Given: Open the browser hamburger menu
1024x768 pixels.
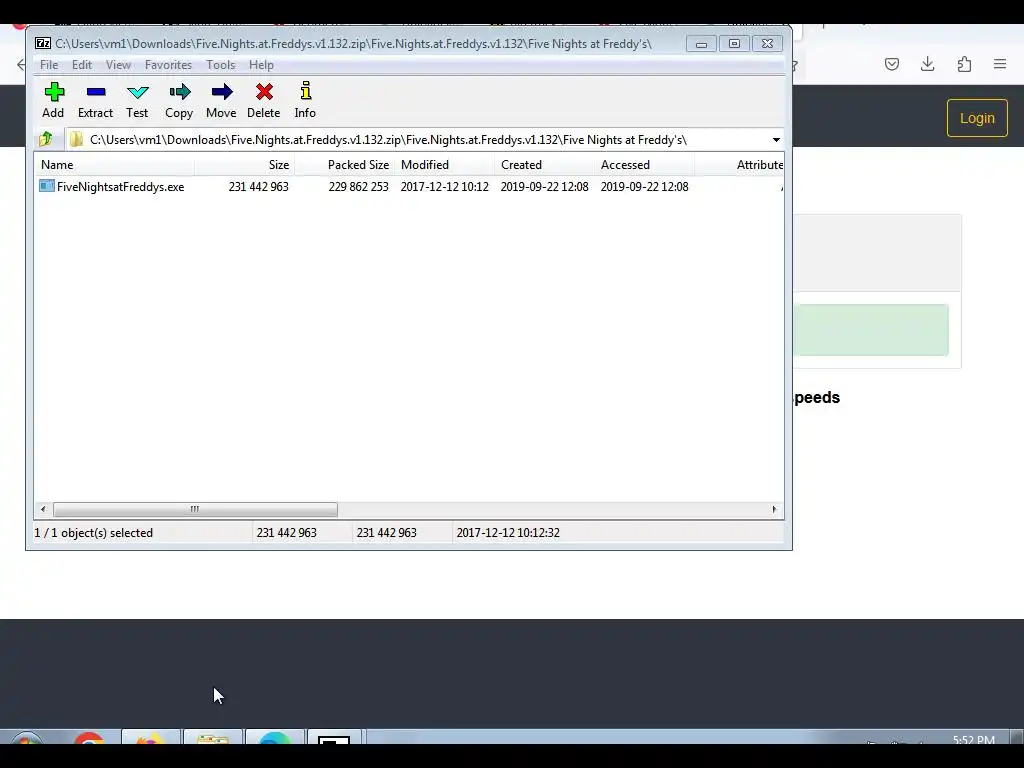Looking at the screenshot, I should point(1000,64).
